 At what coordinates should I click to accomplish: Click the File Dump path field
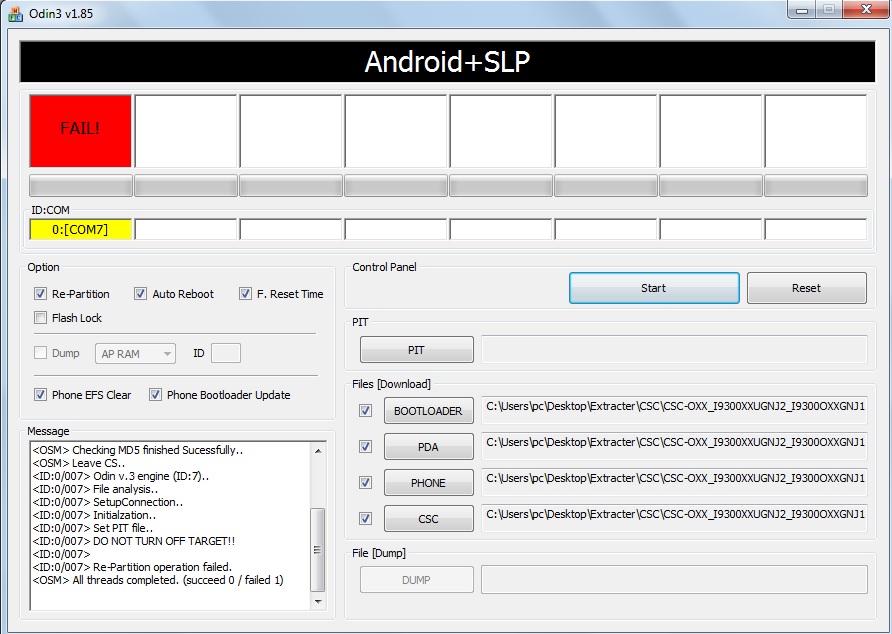click(x=675, y=579)
